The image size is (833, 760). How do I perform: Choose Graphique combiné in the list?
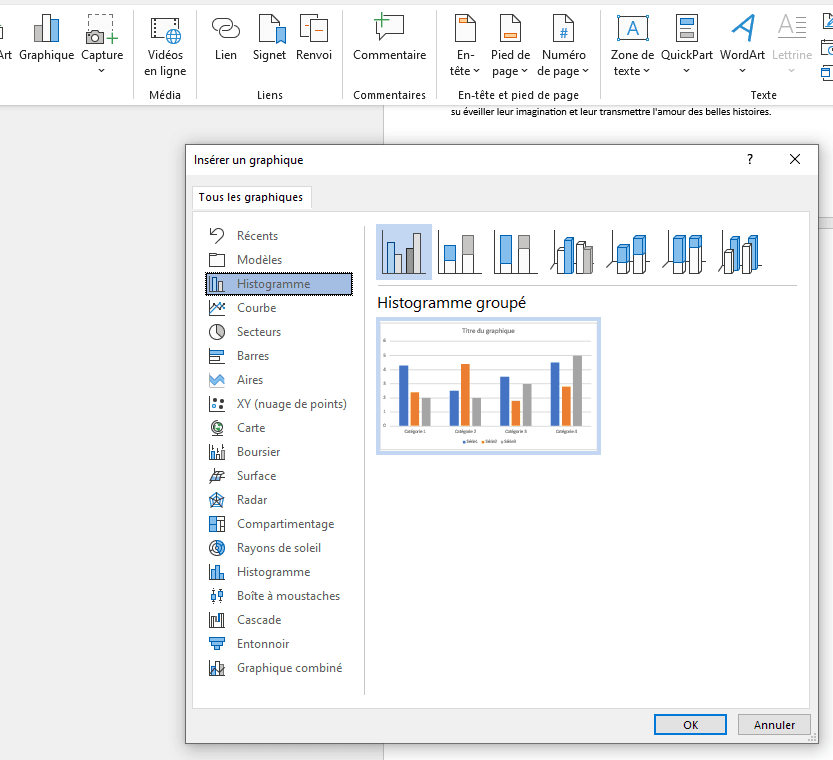click(x=289, y=668)
